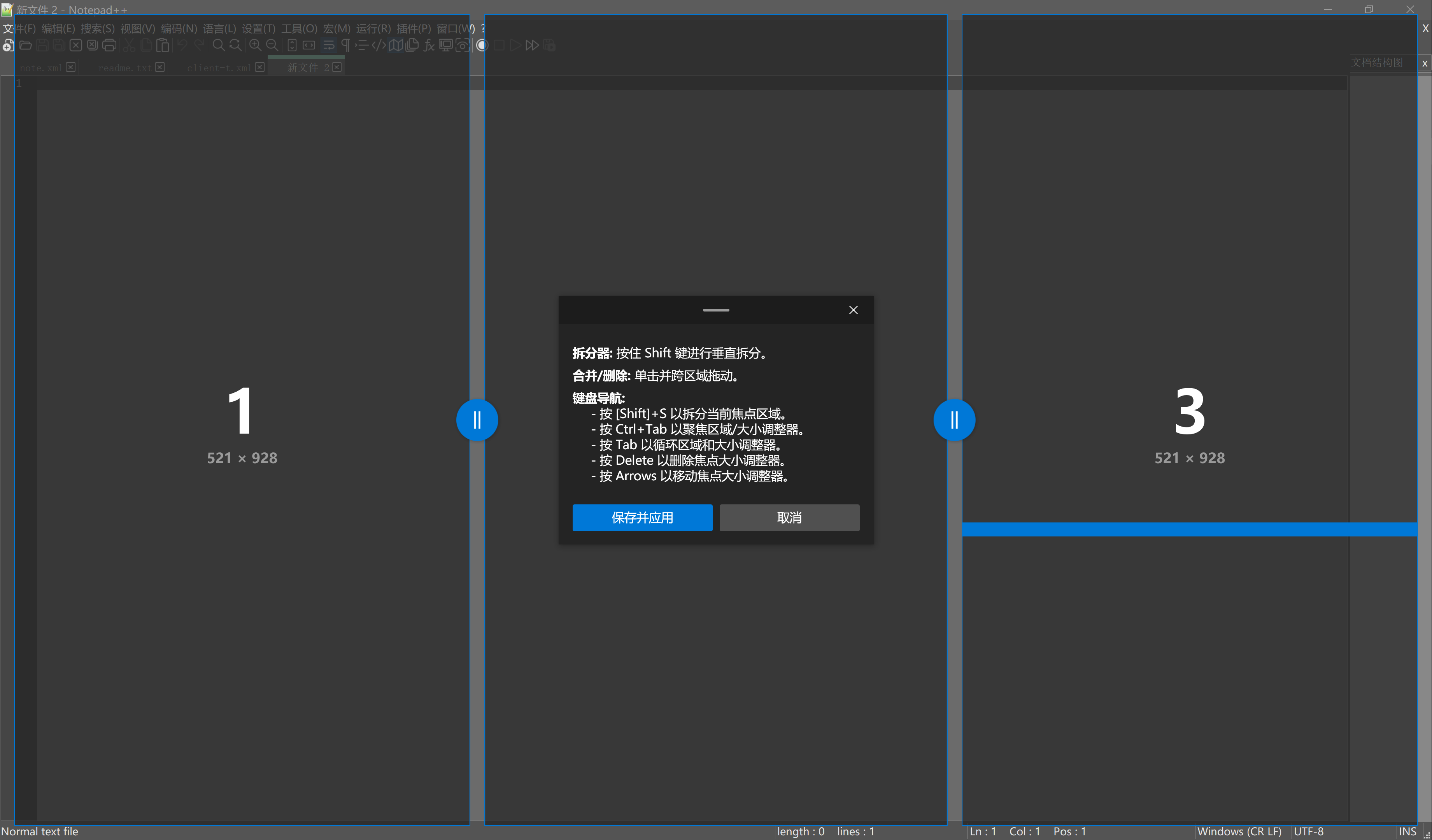Open the 设置(T) menu
The width and height of the screenshot is (1432, 840).
(x=259, y=28)
